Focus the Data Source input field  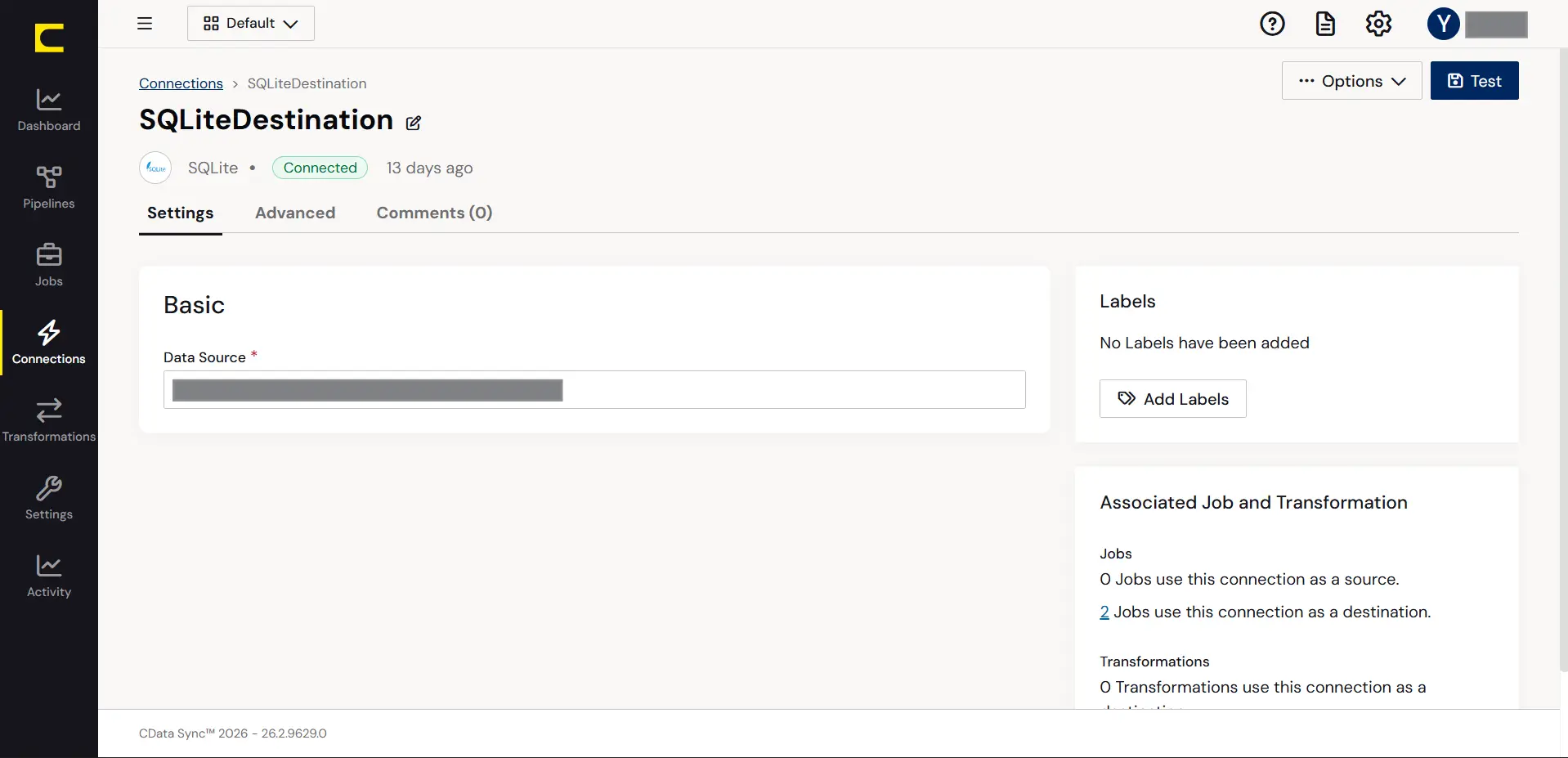pos(594,389)
